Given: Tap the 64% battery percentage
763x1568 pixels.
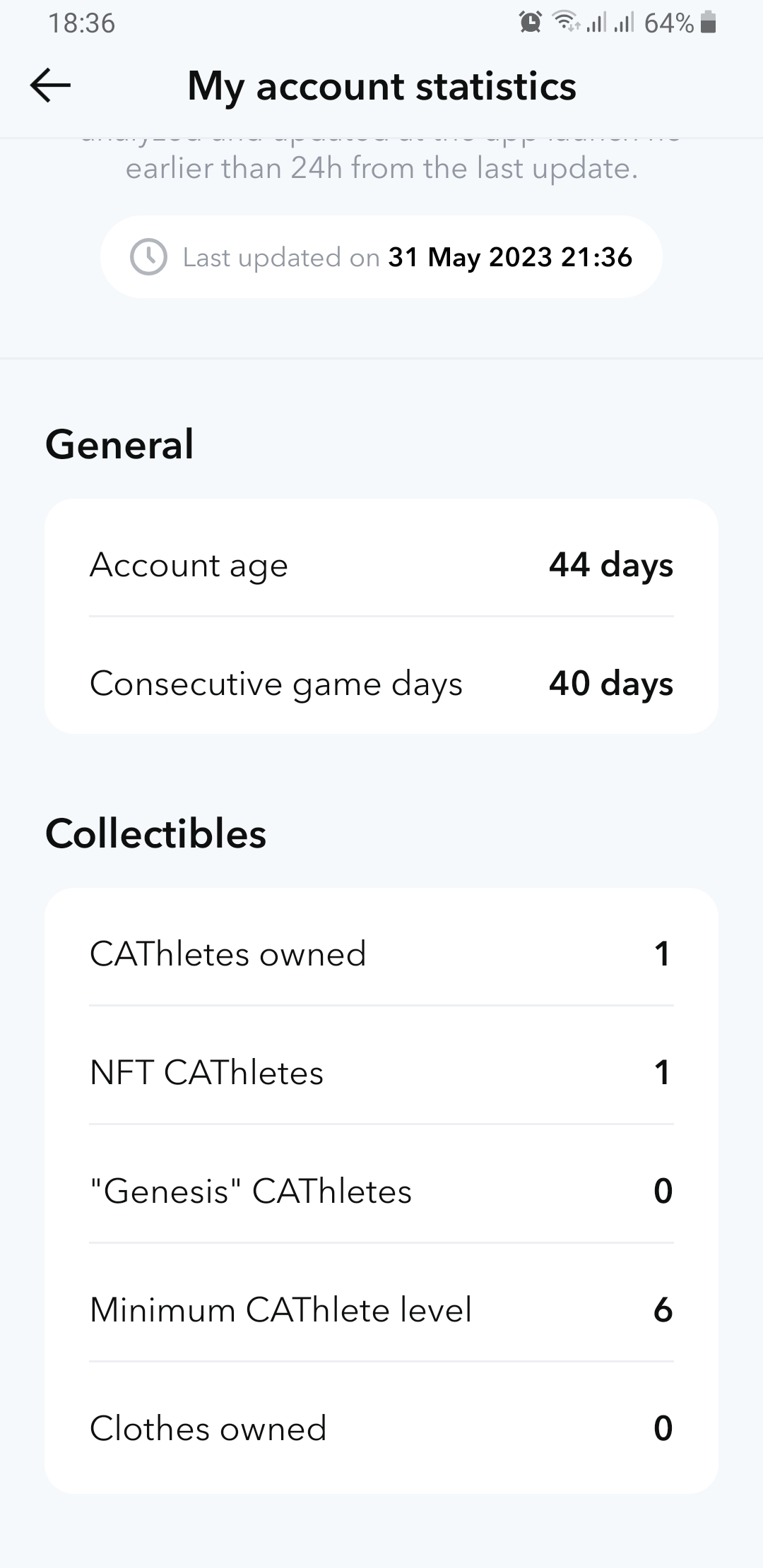Looking at the screenshot, I should pos(668,23).
